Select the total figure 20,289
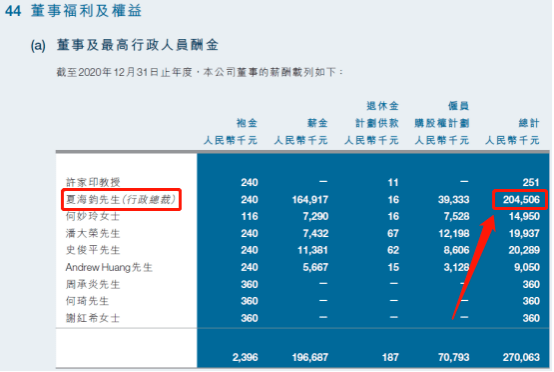The height and width of the screenshot is (372, 554). (x=524, y=250)
